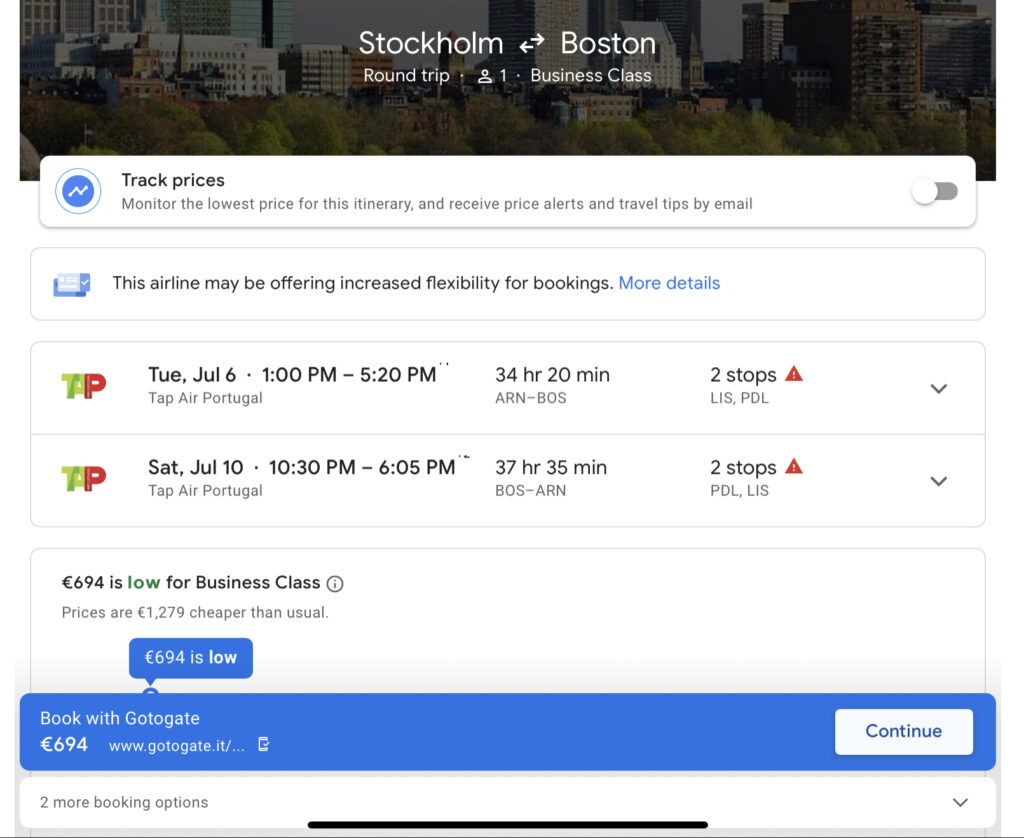The width and height of the screenshot is (1024, 838).
Task: Open the More details link
Action: point(669,283)
